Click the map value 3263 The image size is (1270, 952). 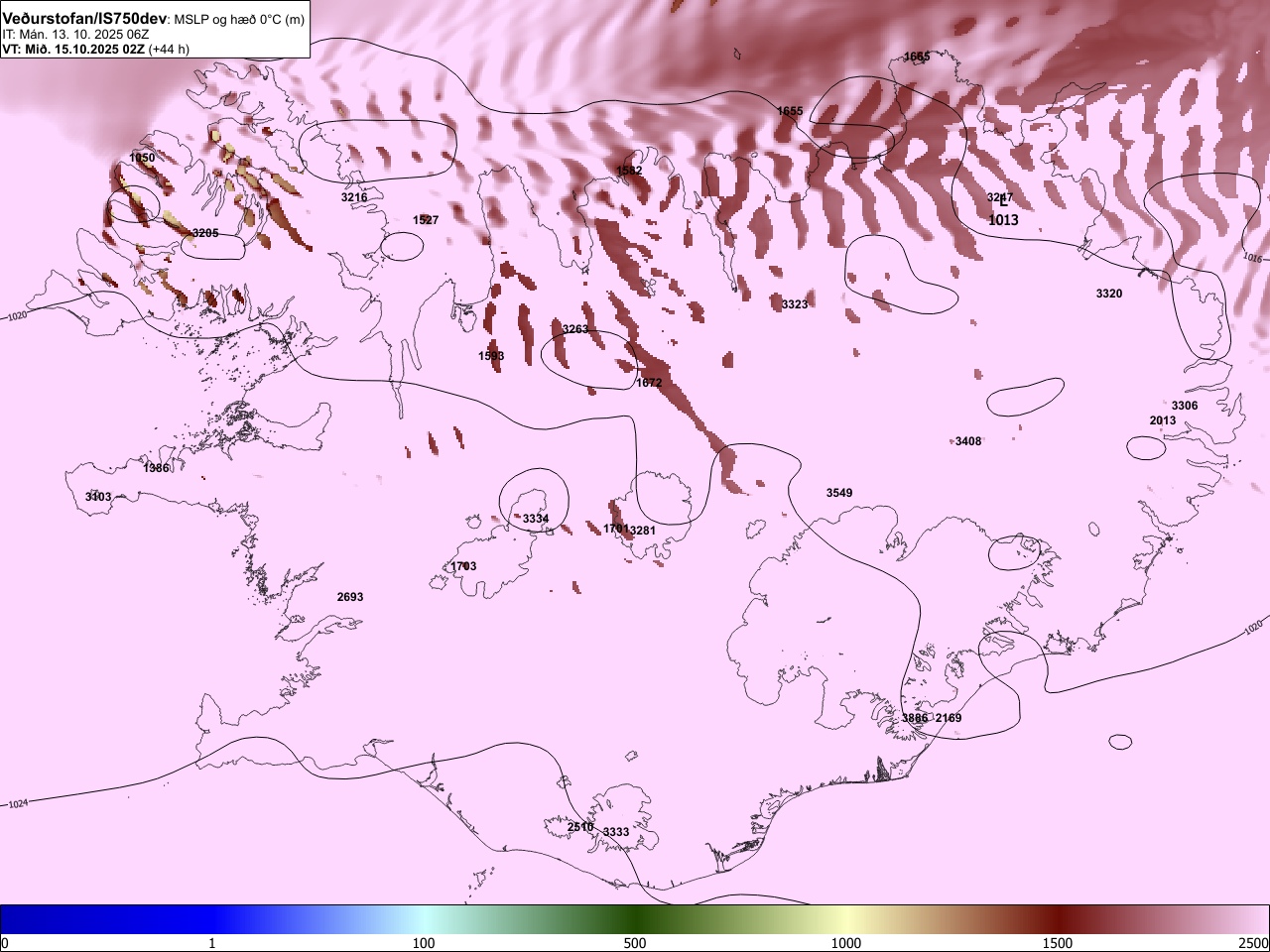pyautogui.click(x=575, y=329)
